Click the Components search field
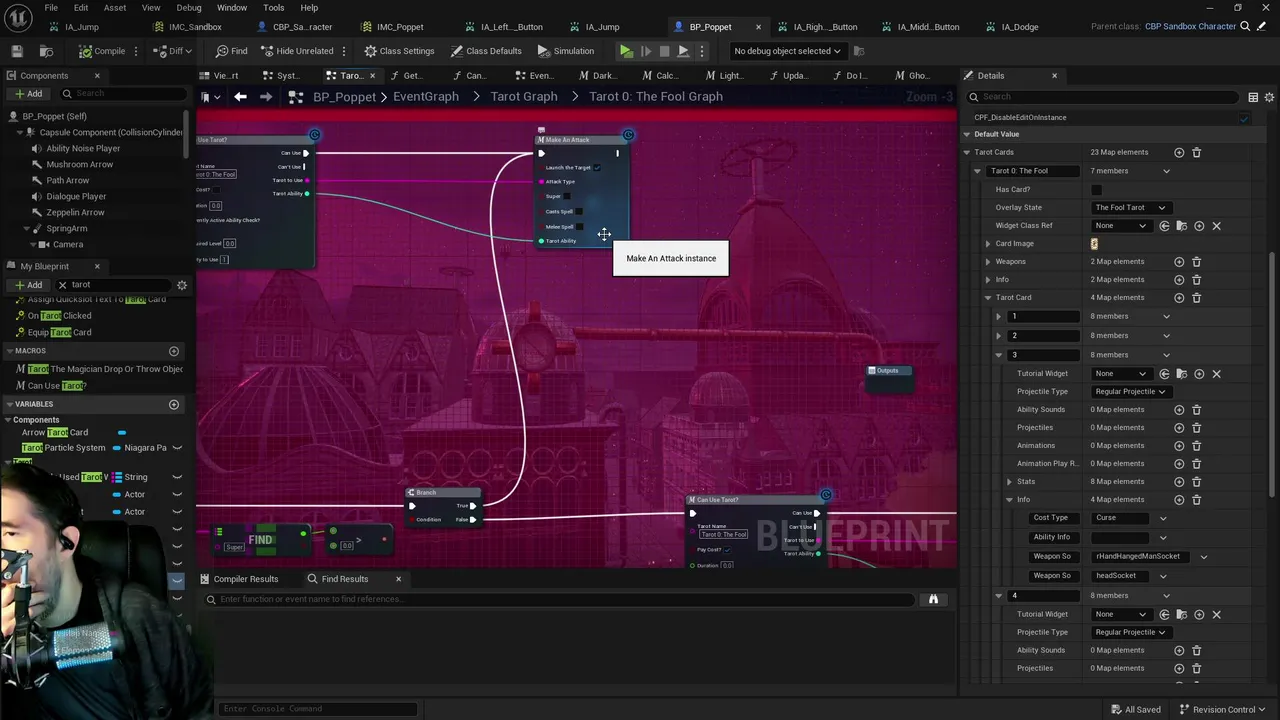Image resolution: width=1280 pixels, height=720 pixels. tap(124, 94)
